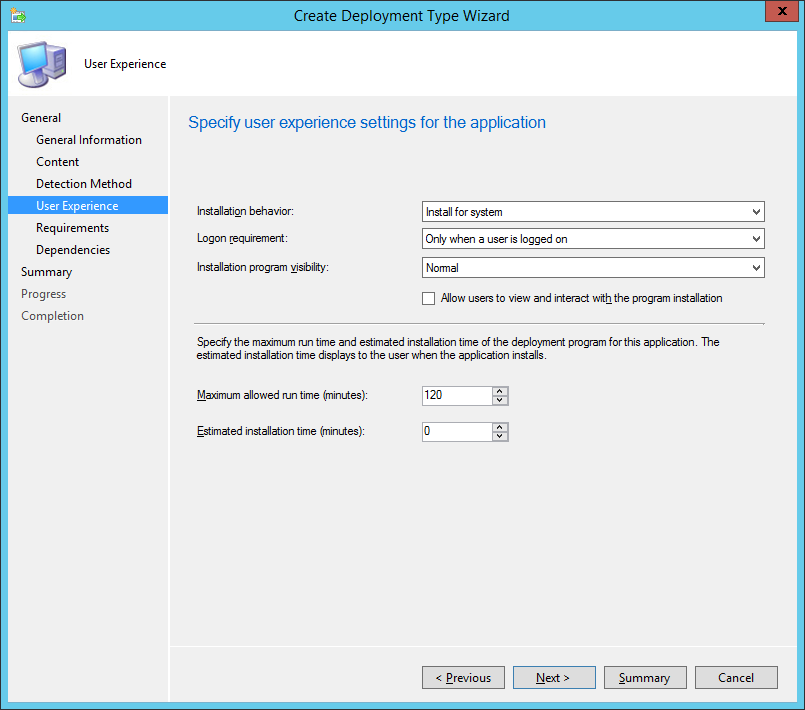Screen dimensions: 805x710
Task: Go to the Detection Method step
Action: coord(84,184)
